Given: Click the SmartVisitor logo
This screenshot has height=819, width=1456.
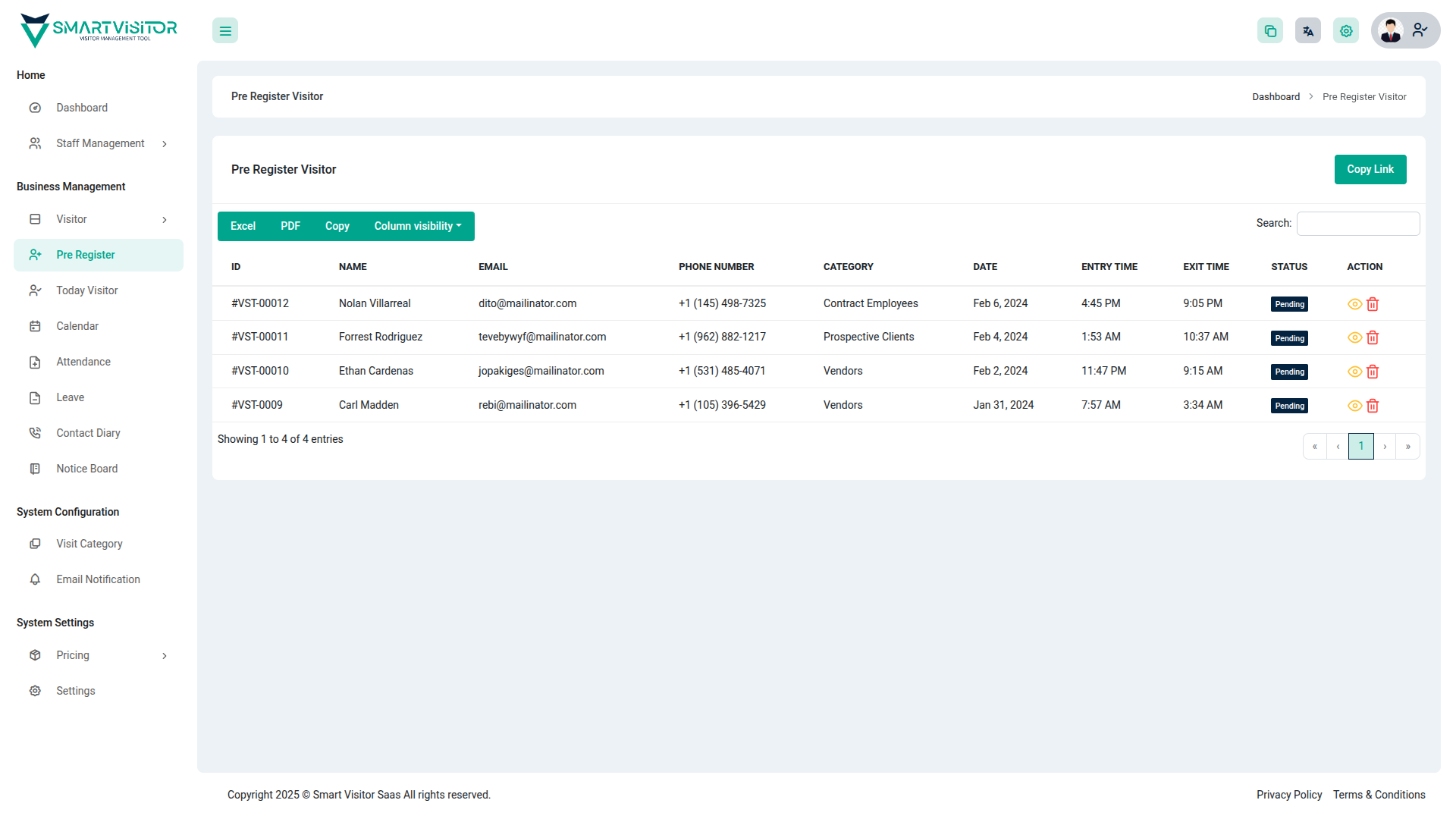Looking at the screenshot, I should 99,30.
